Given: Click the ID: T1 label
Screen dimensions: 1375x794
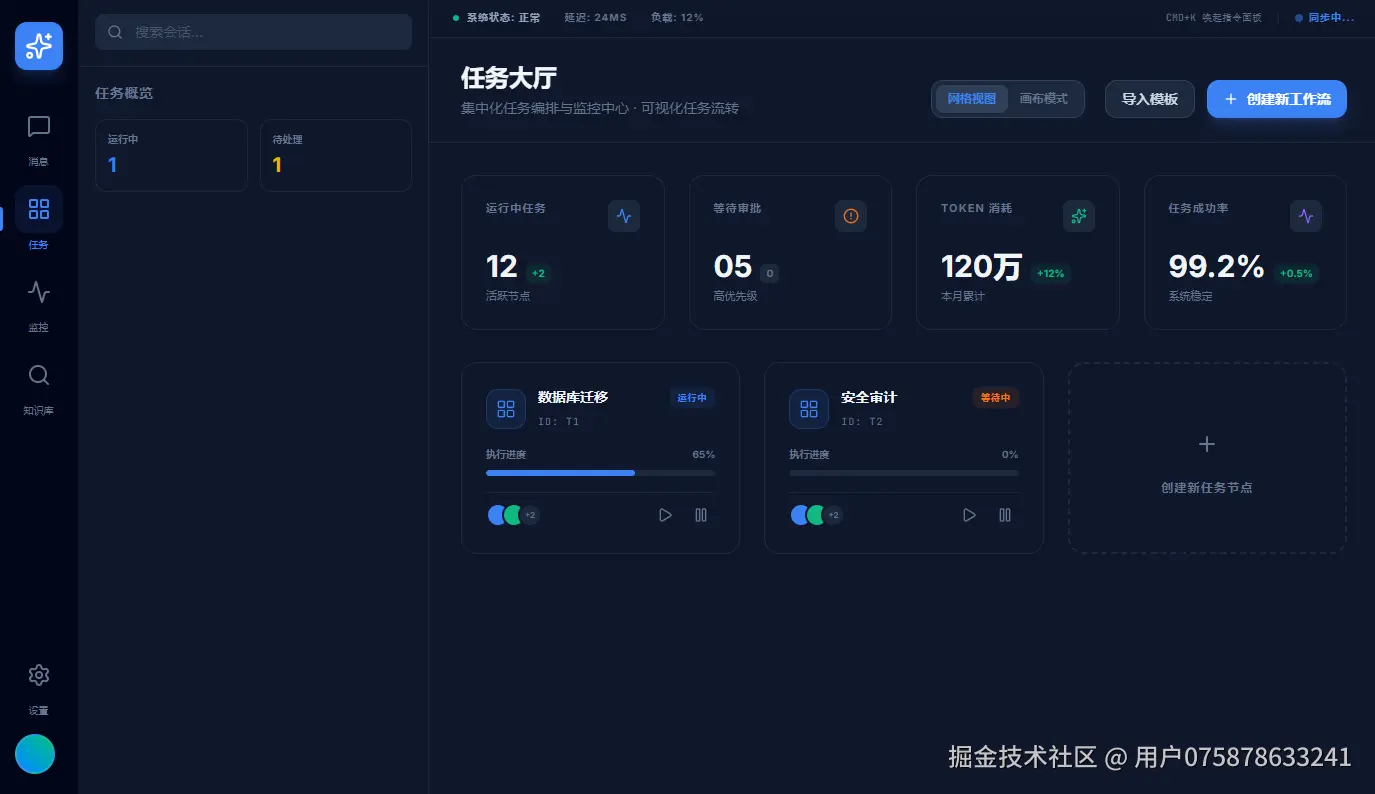Looking at the screenshot, I should tap(558, 422).
